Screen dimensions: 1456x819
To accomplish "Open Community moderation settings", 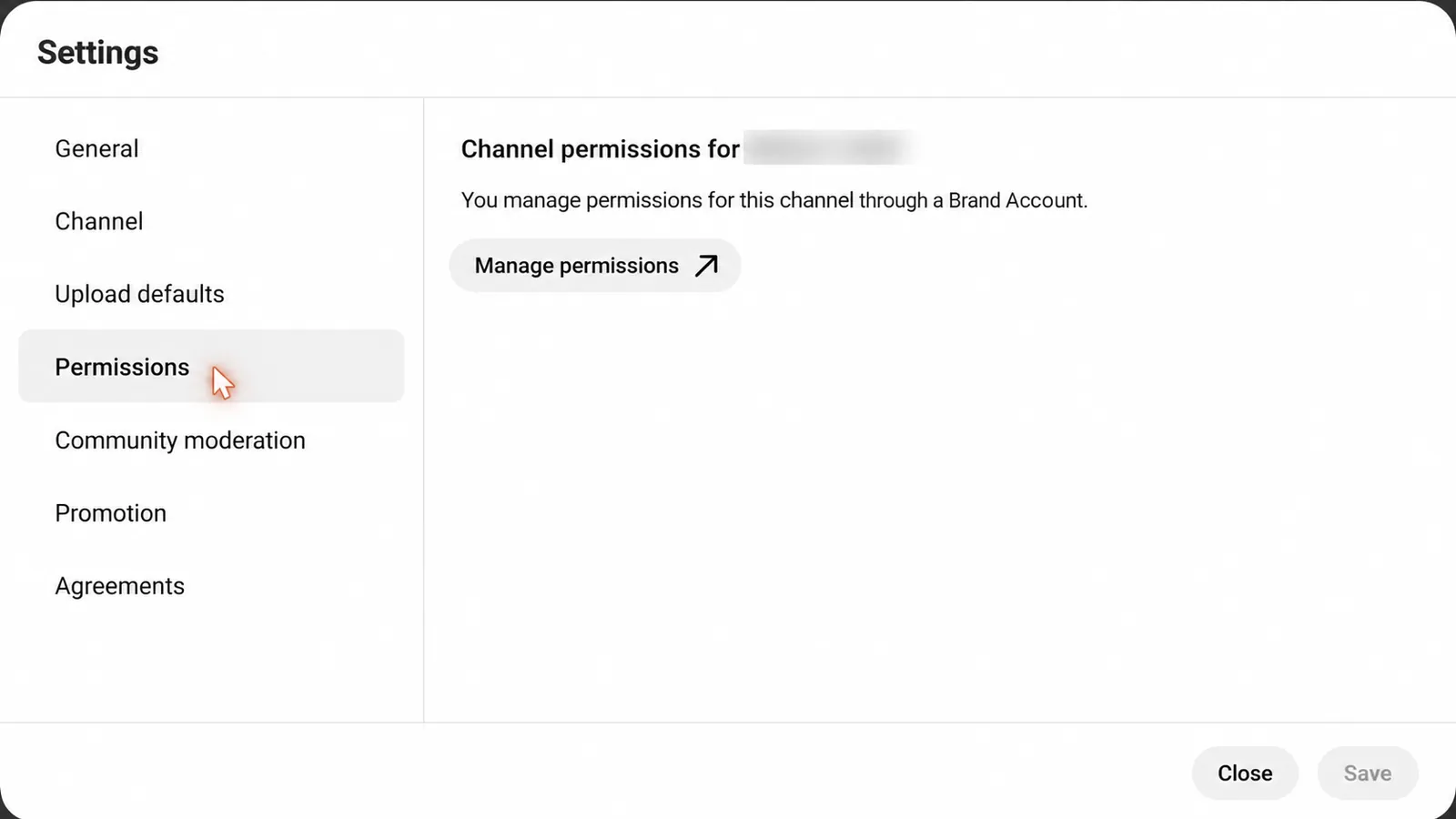I will tap(211, 440).
